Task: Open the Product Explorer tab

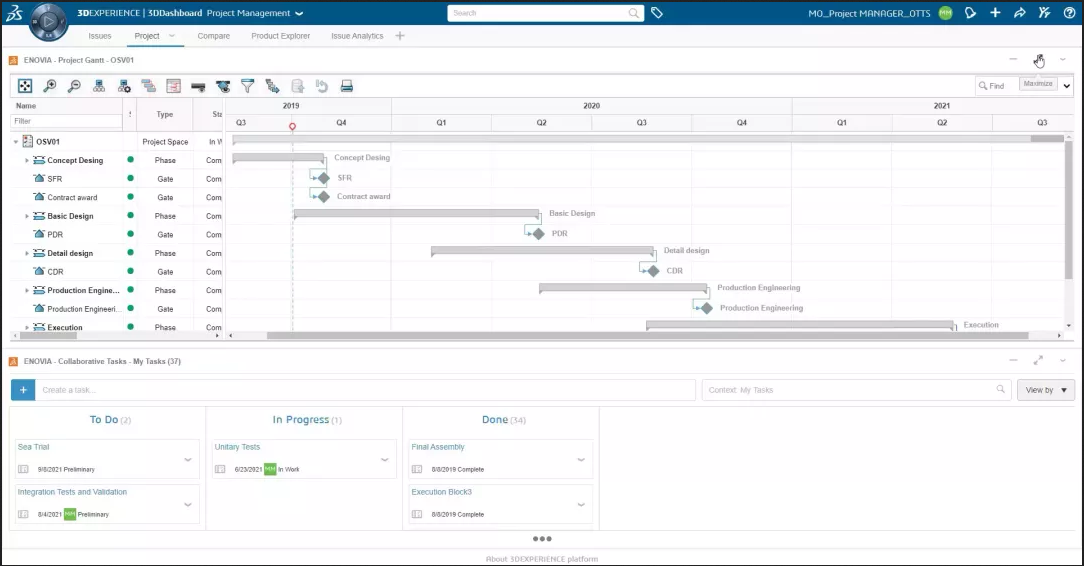Action: [280, 36]
